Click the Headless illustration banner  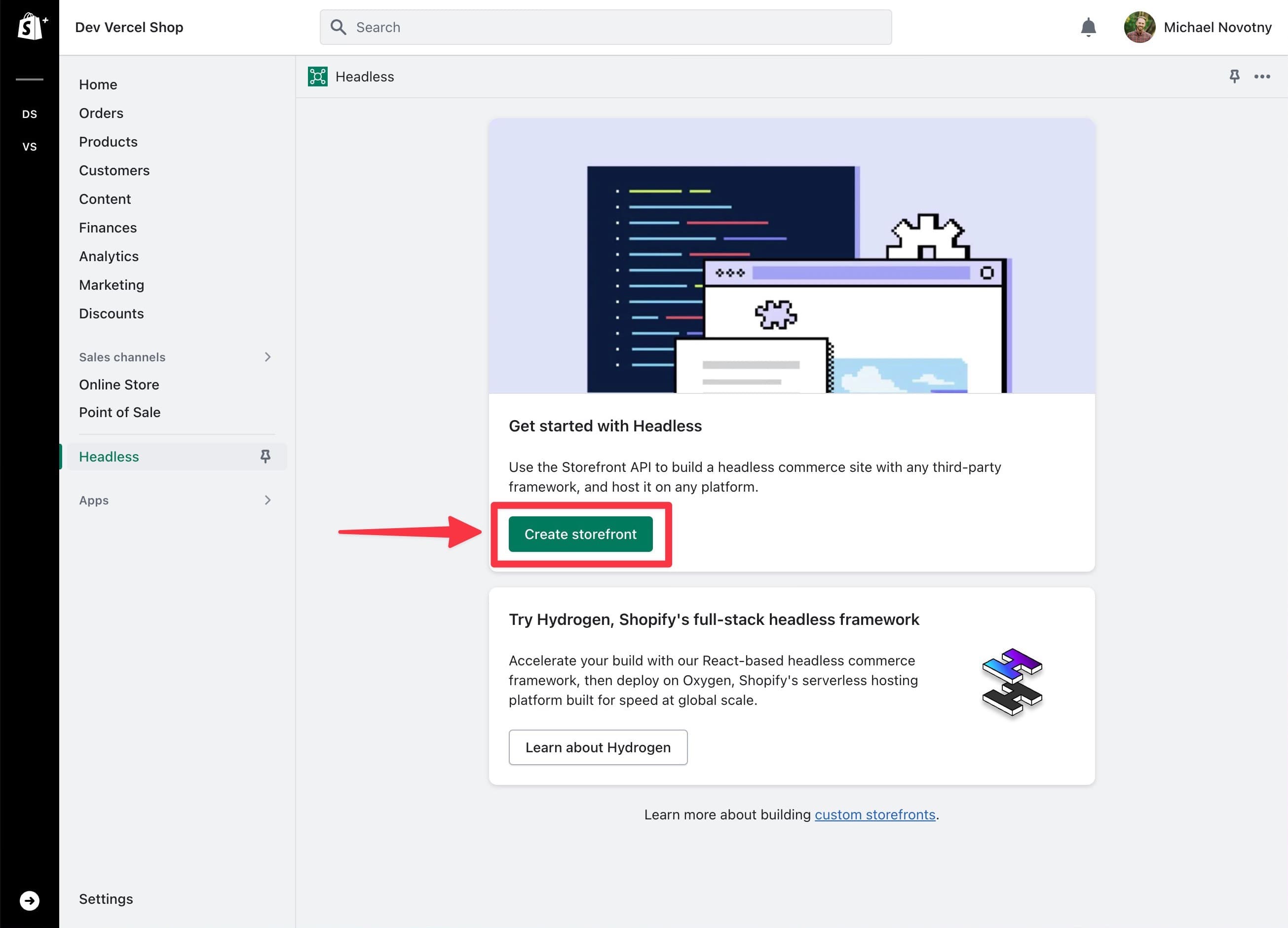(x=792, y=256)
